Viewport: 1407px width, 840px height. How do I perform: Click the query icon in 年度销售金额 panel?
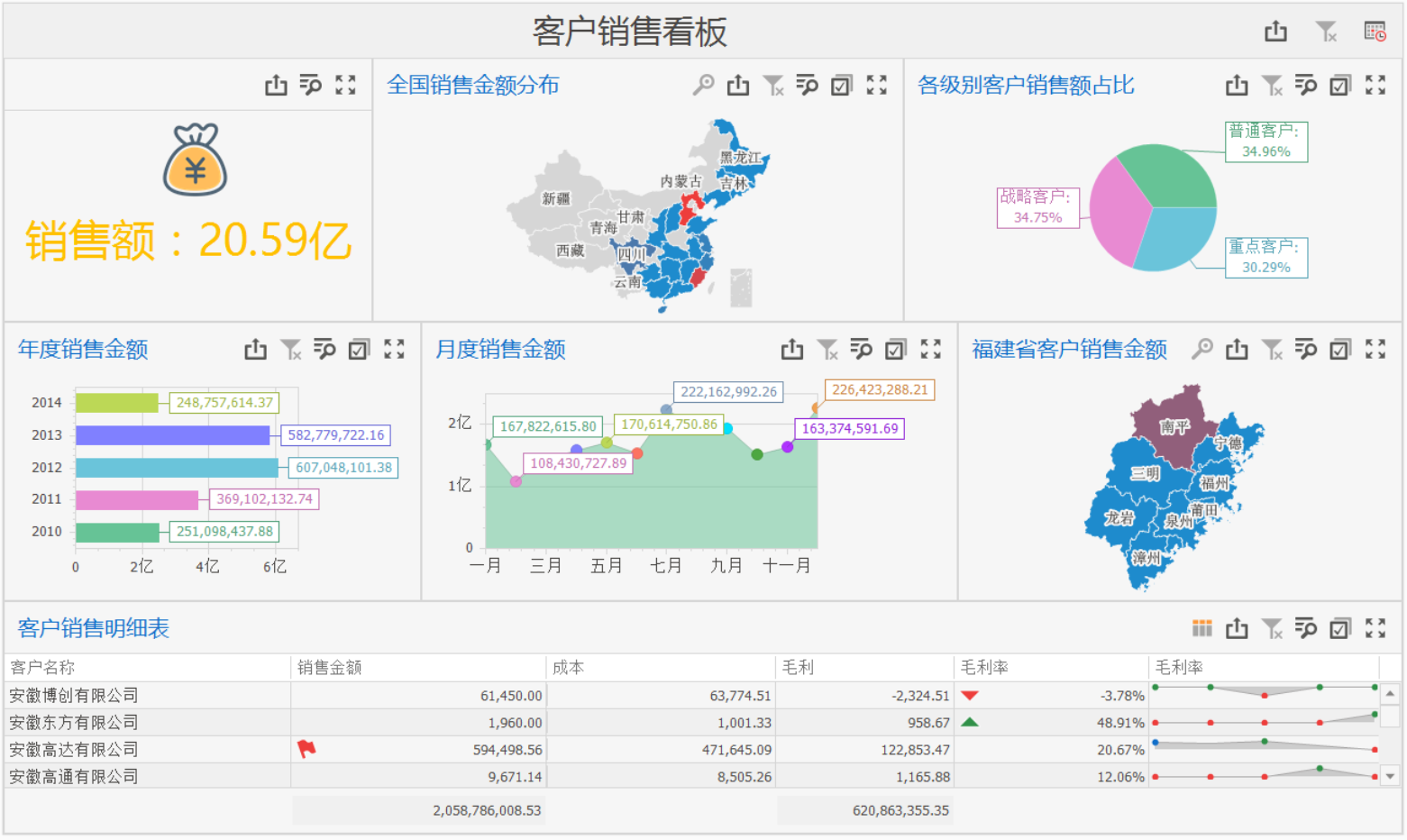(x=324, y=349)
